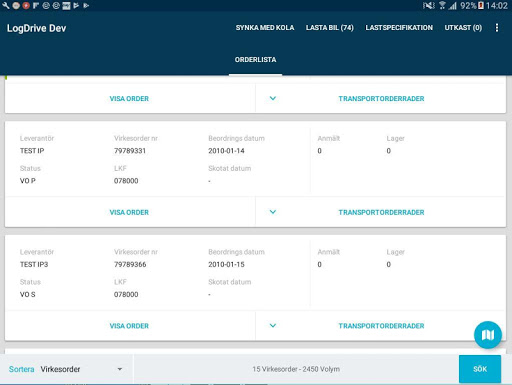
Task: Expand chevron in the topmost order card
Action: pyautogui.click(x=273, y=98)
